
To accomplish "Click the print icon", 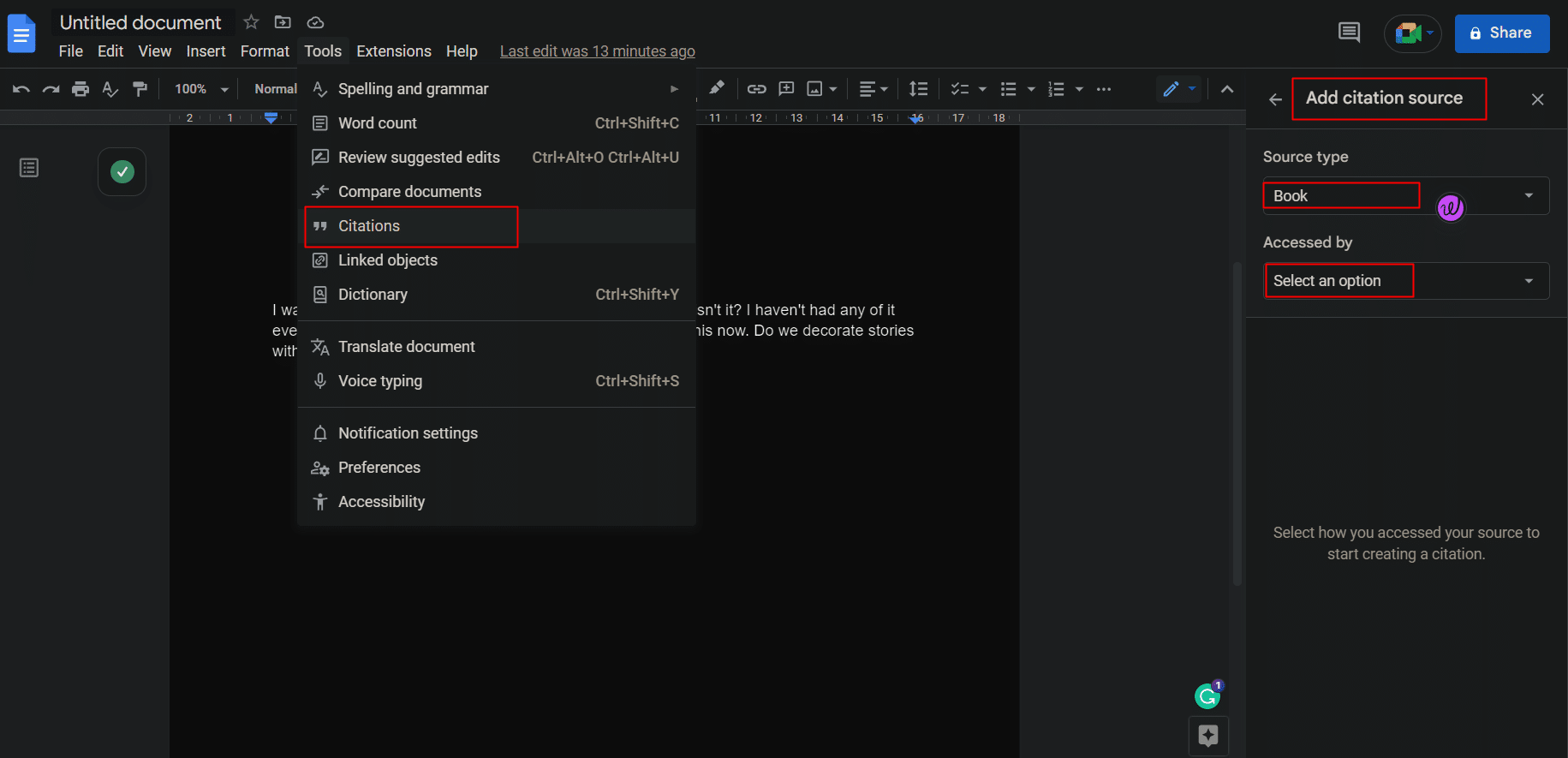I will (80, 89).
